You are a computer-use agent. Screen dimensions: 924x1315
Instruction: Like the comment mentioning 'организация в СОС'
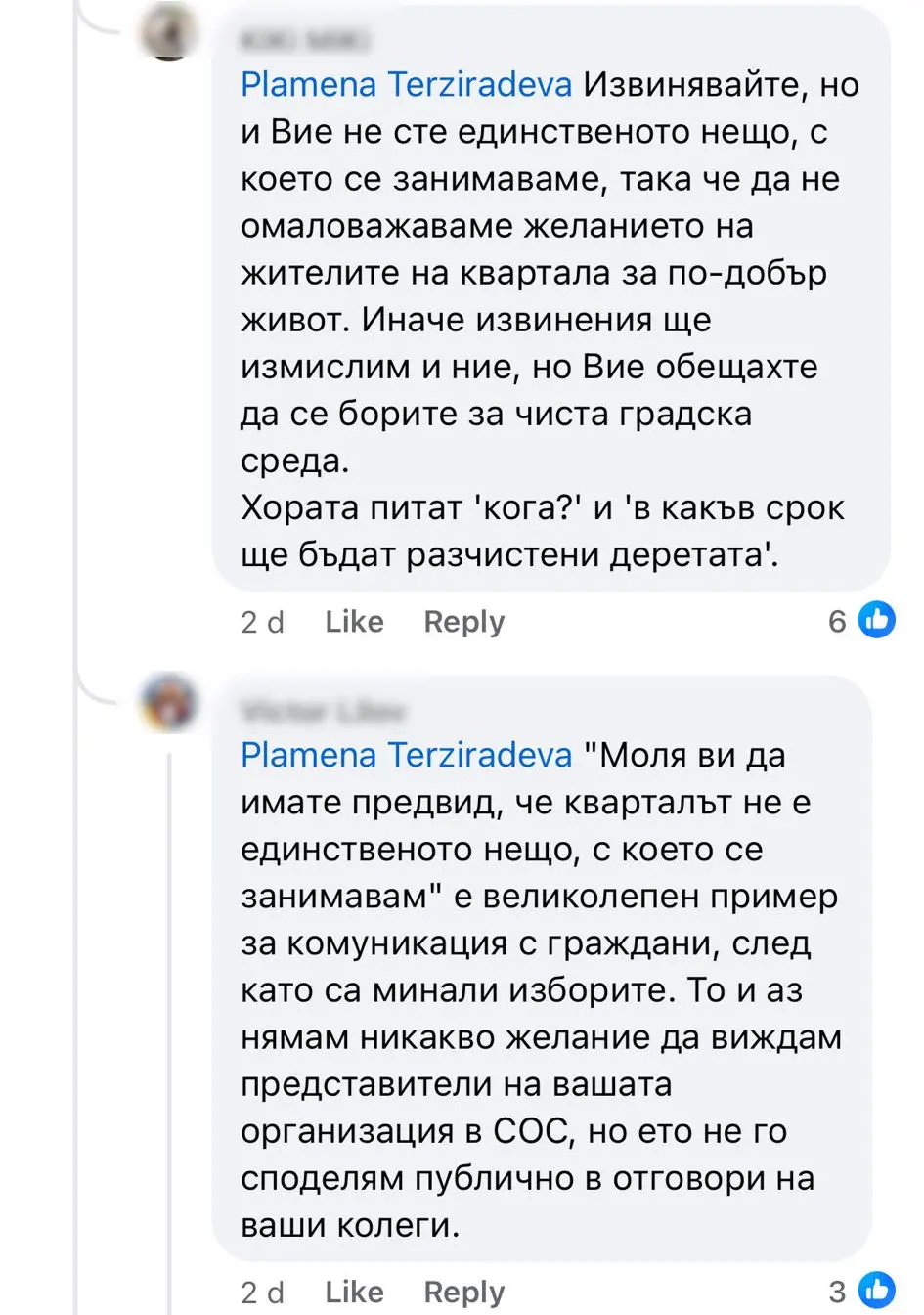354,1293
